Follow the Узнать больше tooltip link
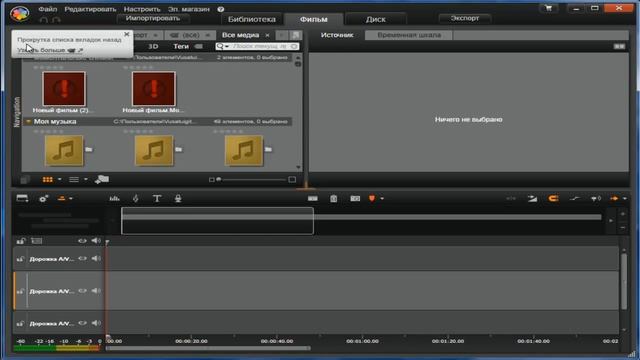Viewport: 640px width, 360px height. click(50, 50)
